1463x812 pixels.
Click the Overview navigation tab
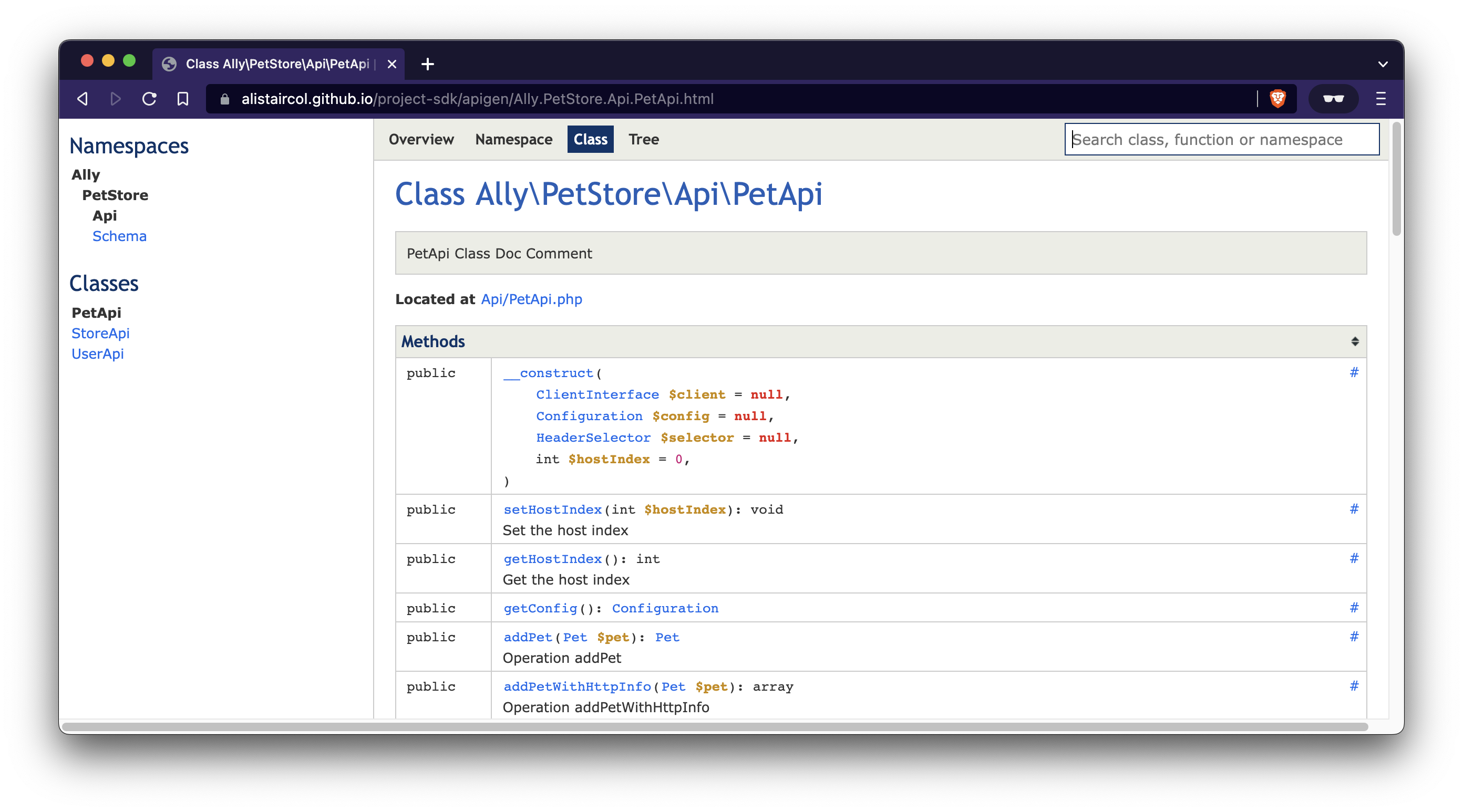[421, 139]
